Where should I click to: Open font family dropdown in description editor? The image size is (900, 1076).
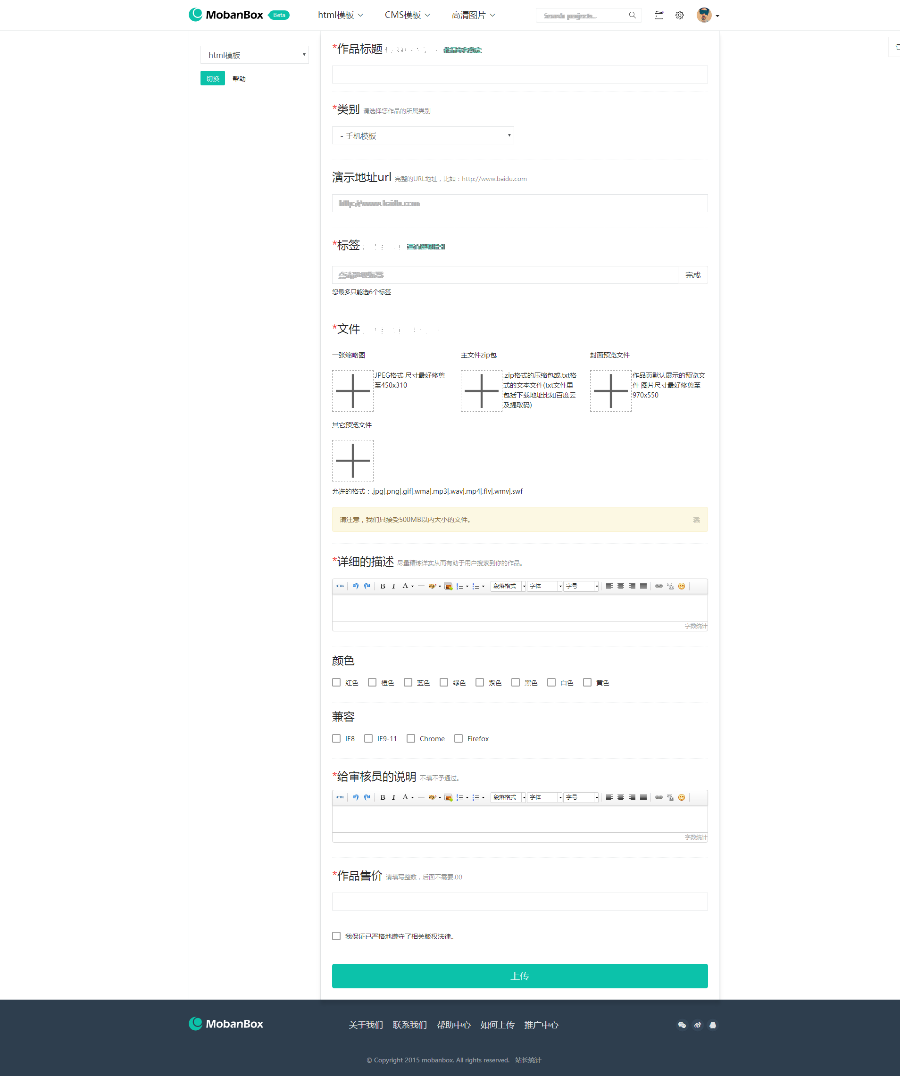(x=545, y=586)
